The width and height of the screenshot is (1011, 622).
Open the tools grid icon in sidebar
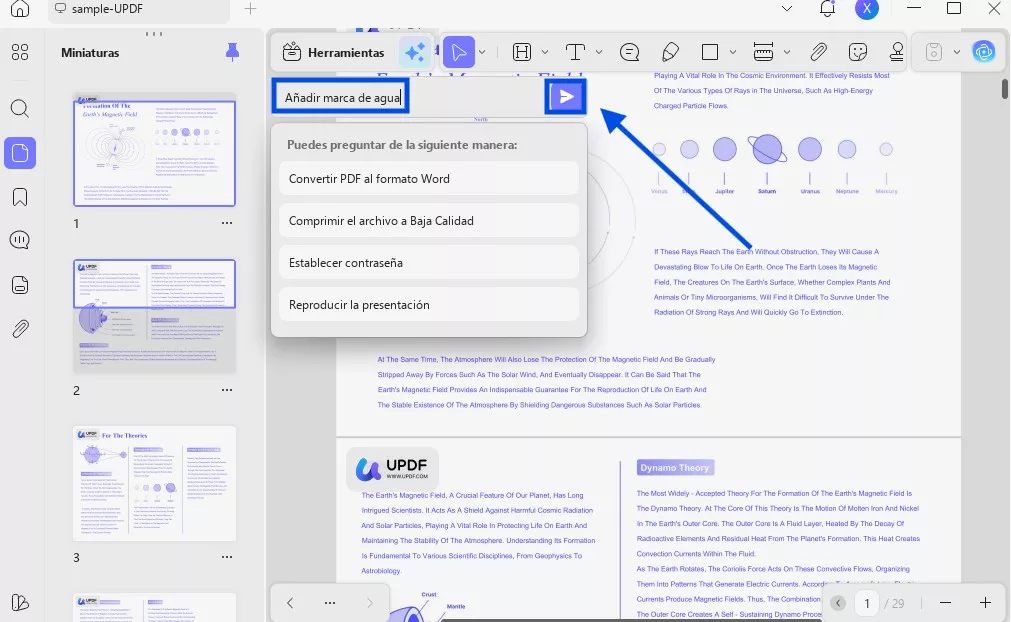pos(20,52)
